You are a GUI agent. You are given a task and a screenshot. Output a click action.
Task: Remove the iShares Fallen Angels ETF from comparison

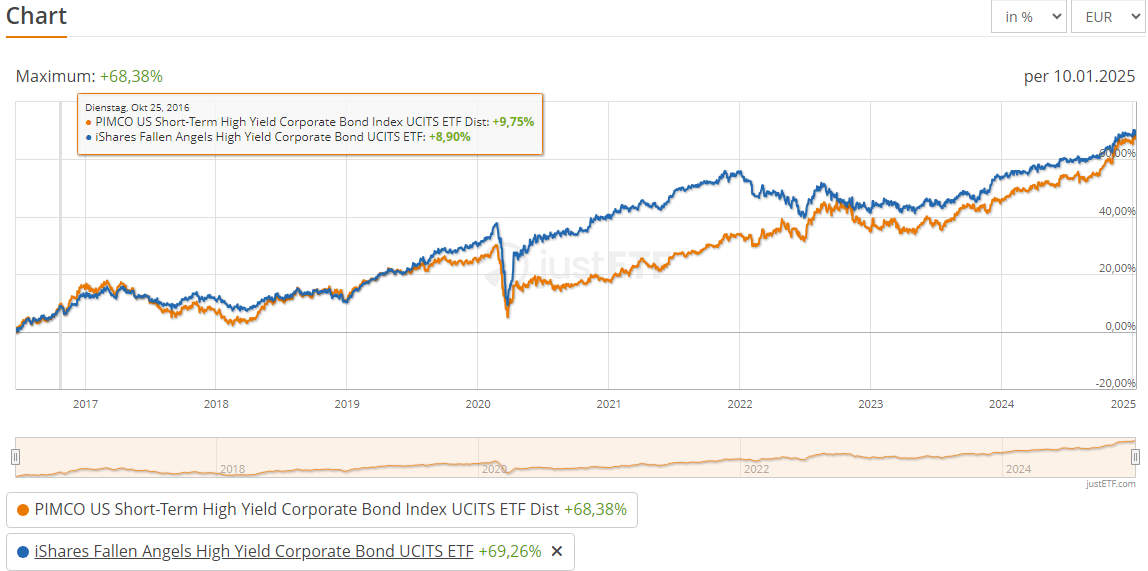(x=557, y=551)
